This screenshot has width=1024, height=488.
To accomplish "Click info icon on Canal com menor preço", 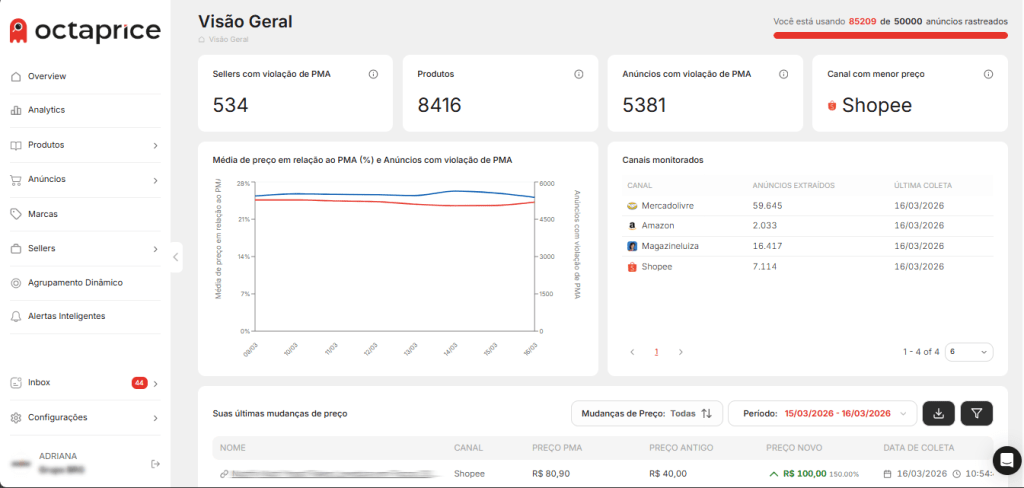I will (988, 74).
